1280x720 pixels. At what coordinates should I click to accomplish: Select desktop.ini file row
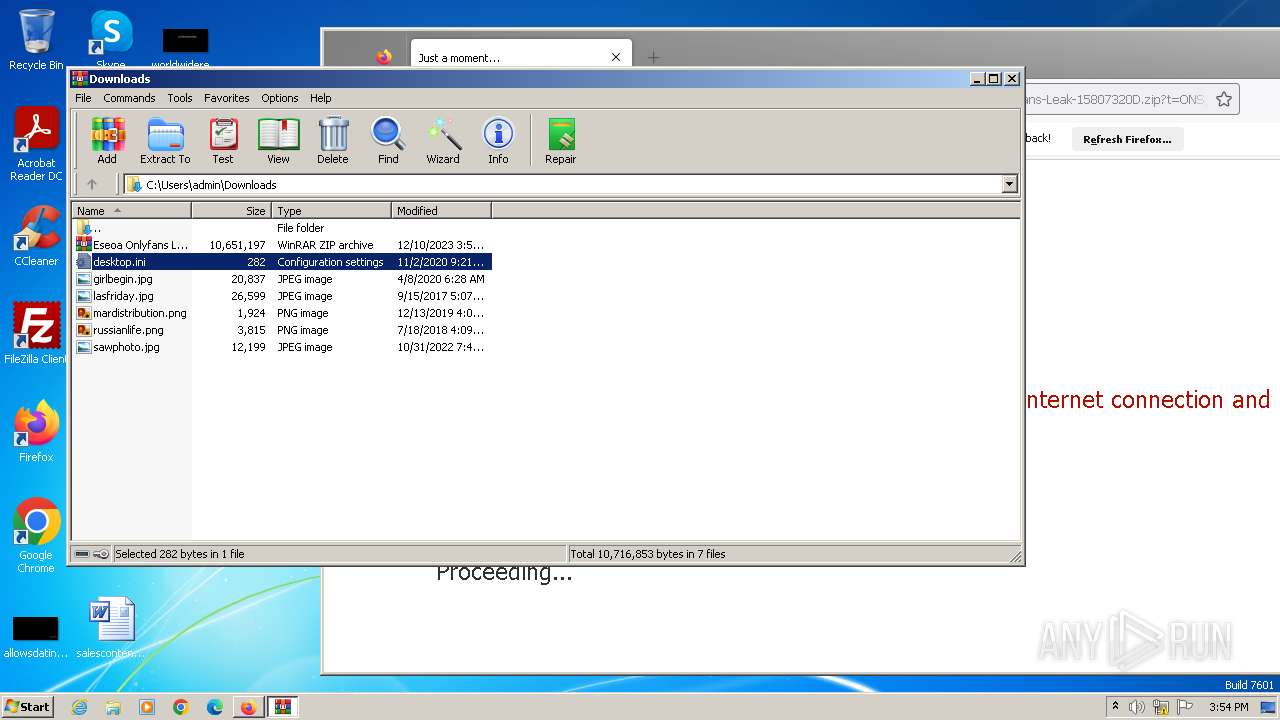[x=282, y=262]
